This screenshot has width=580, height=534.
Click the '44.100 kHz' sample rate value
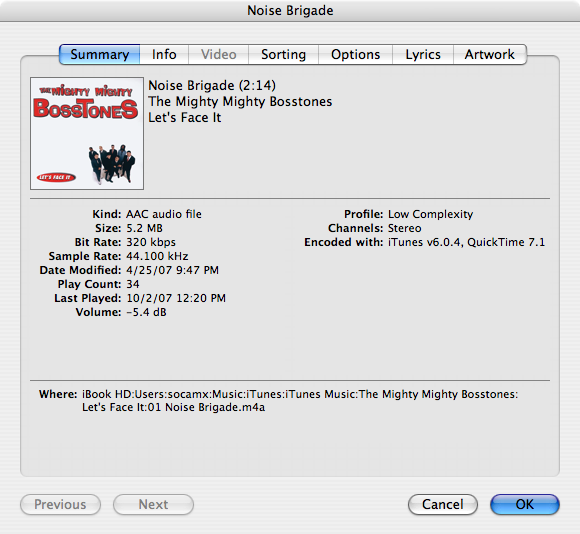tap(157, 256)
